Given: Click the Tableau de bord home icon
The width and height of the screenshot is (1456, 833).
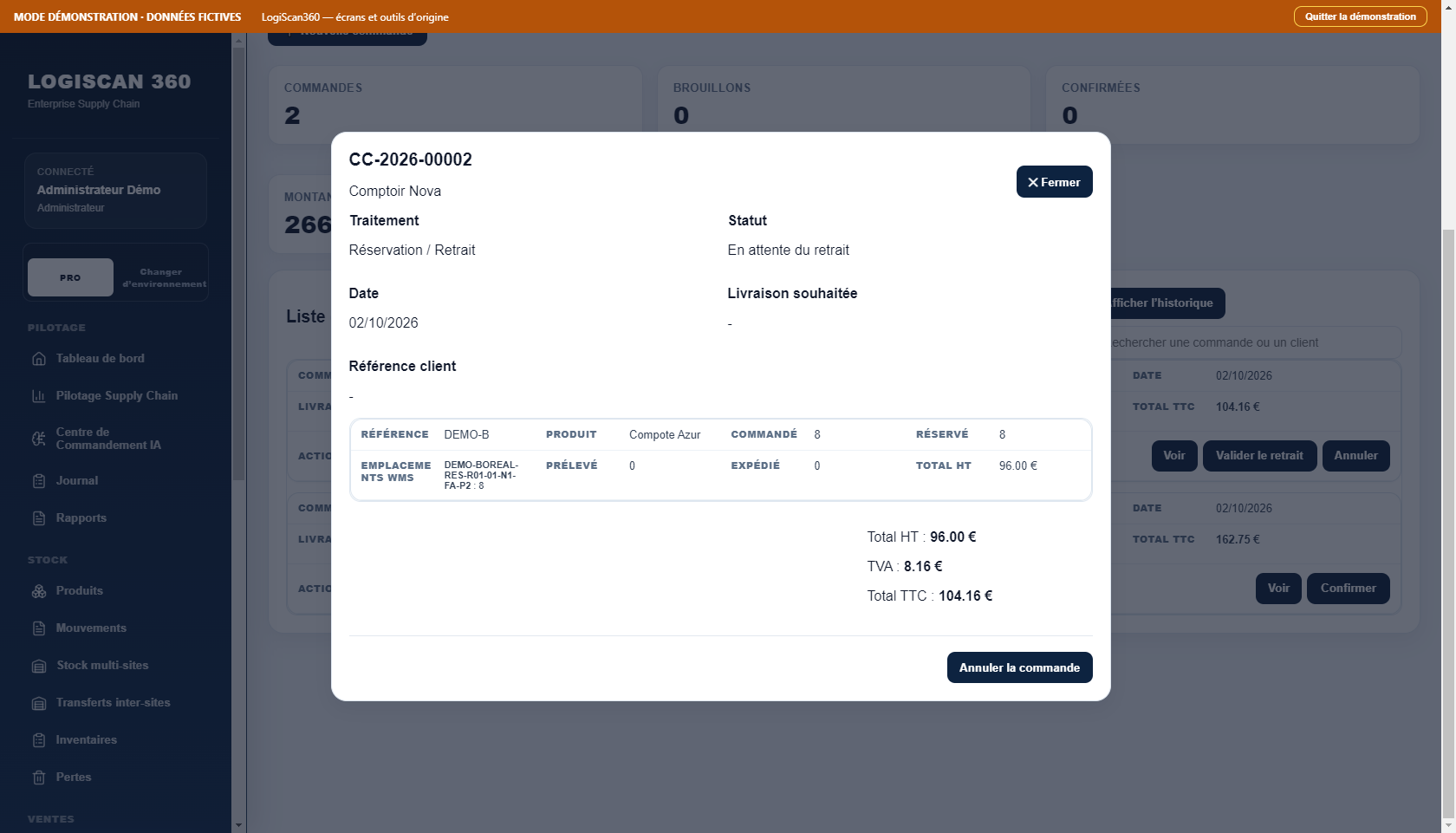Looking at the screenshot, I should [39, 359].
